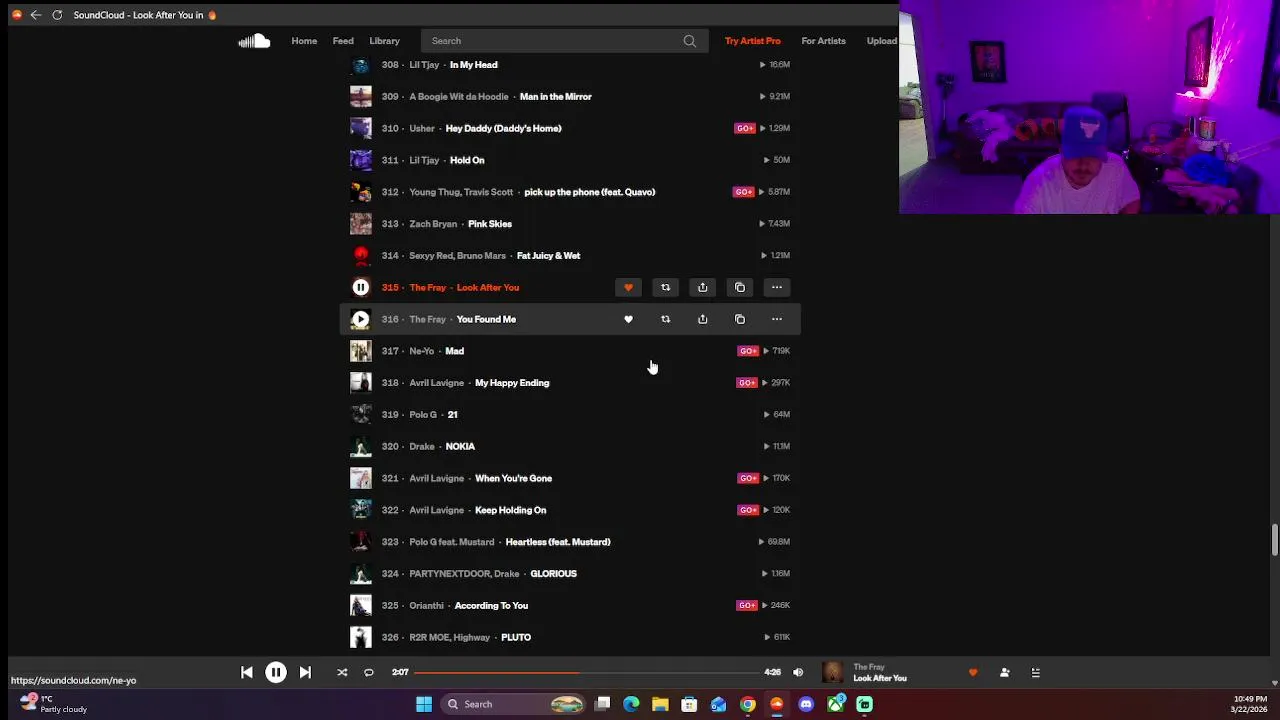Open Discord from taskbar
This screenshot has width=1280, height=720.
coord(806,705)
